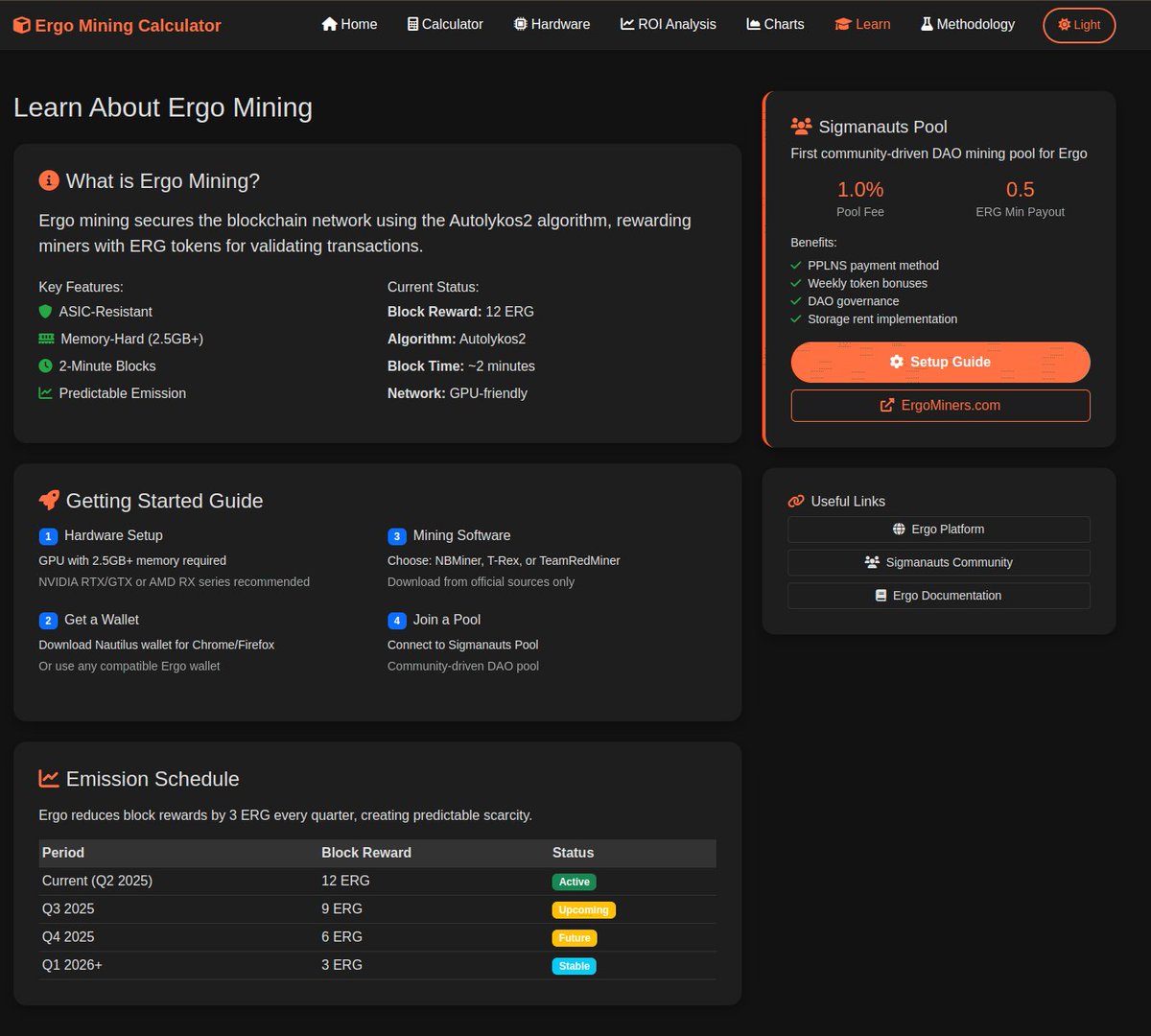Click the Learn graduation cap icon
The image size is (1151, 1036).
tap(843, 24)
